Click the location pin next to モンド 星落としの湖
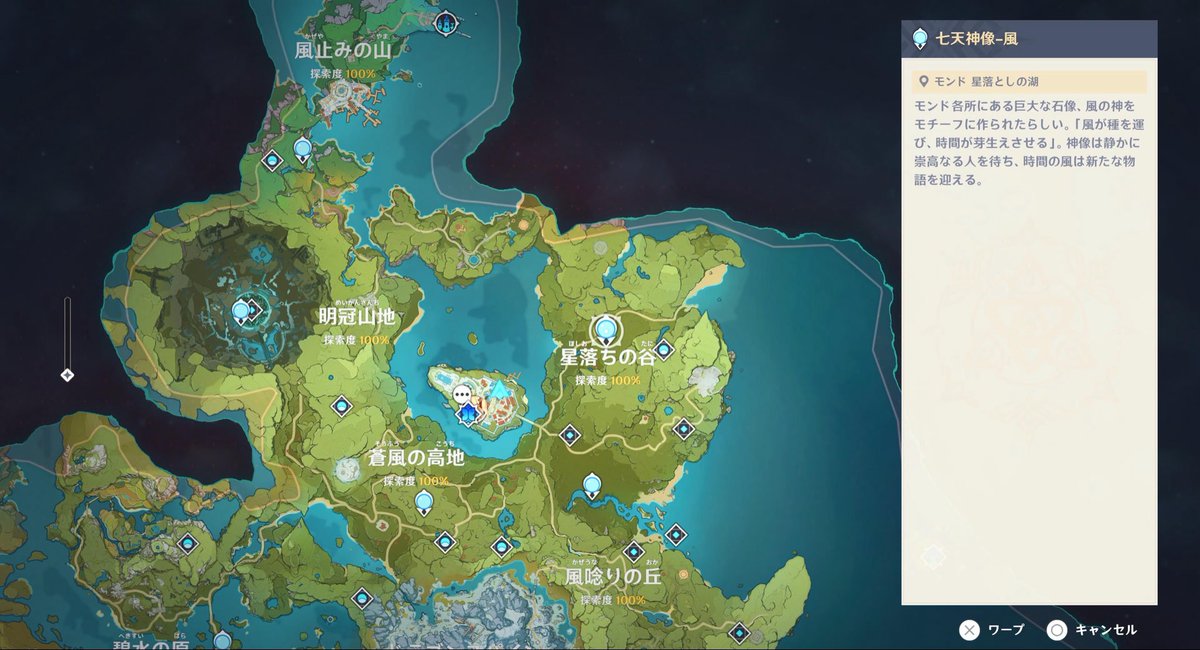Viewport: 1200px width, 650px height. (924, 82)
